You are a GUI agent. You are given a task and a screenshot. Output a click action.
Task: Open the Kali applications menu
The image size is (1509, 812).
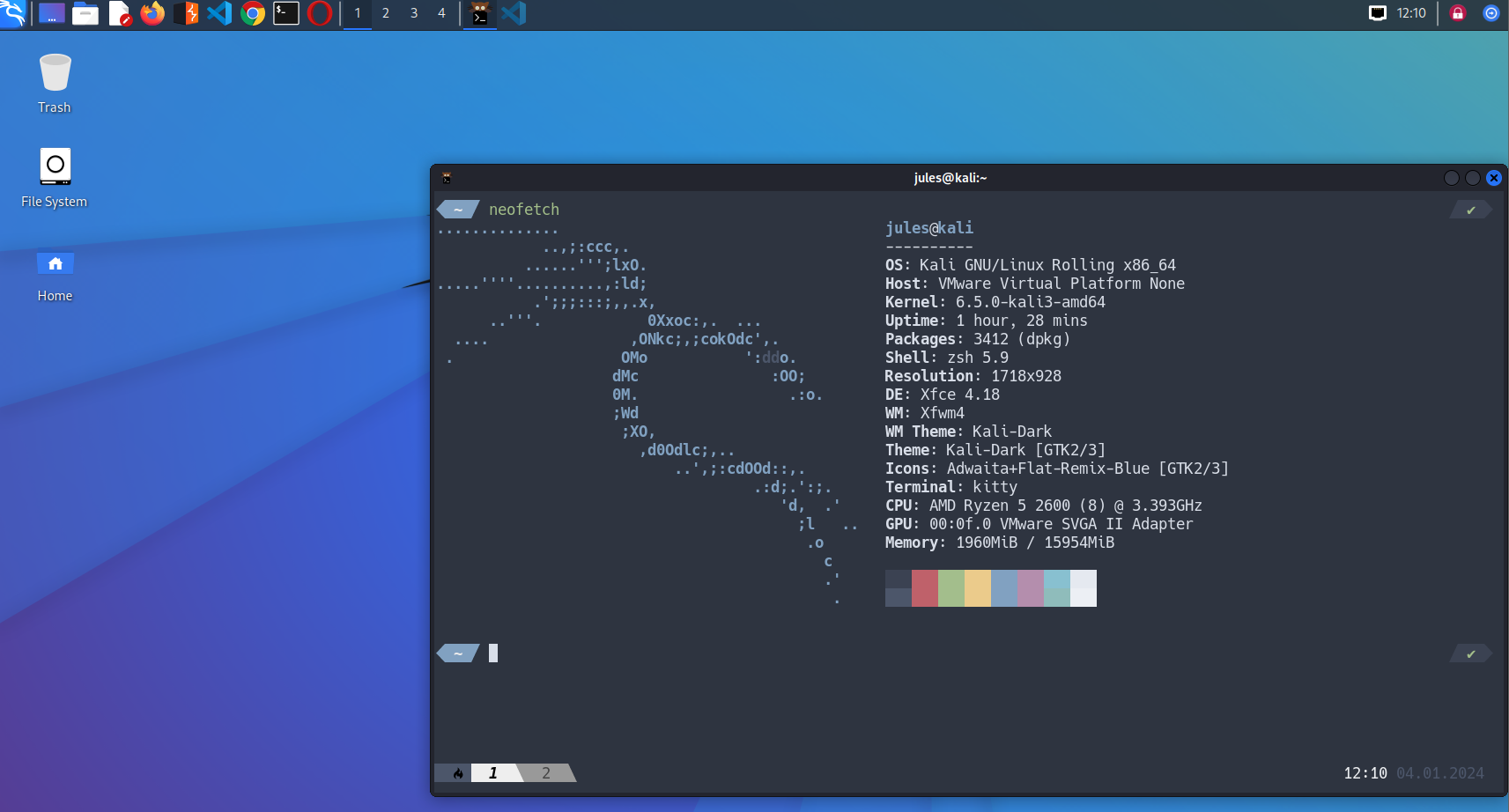point(13,13)
